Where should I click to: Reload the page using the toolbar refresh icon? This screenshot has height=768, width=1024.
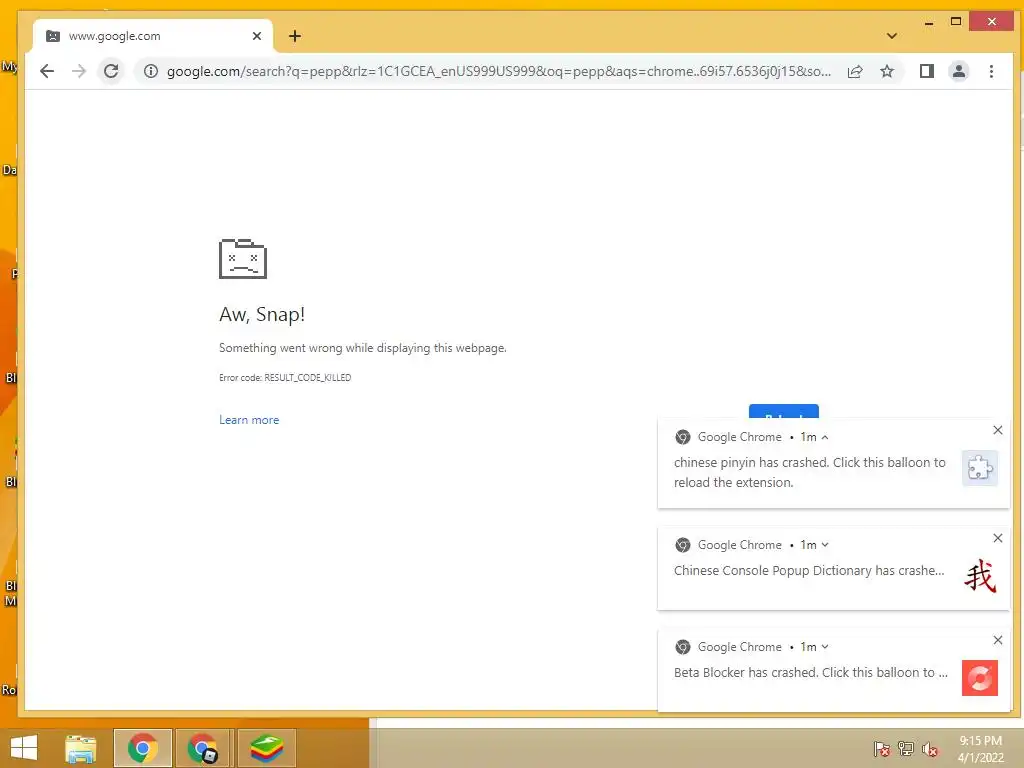[x=112, y=71]
